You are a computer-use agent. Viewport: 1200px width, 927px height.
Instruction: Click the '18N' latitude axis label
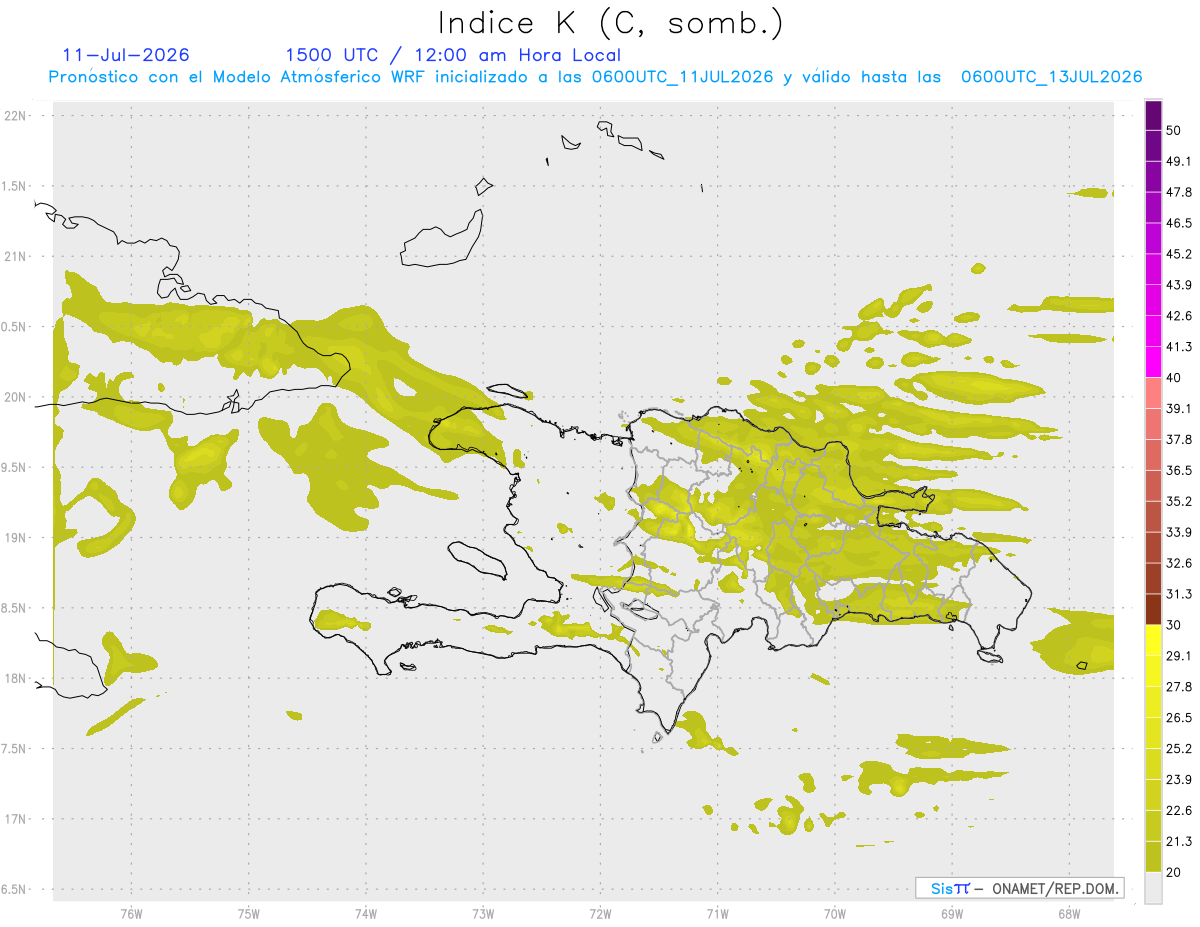pyautogui.click(x=16, y=679)
